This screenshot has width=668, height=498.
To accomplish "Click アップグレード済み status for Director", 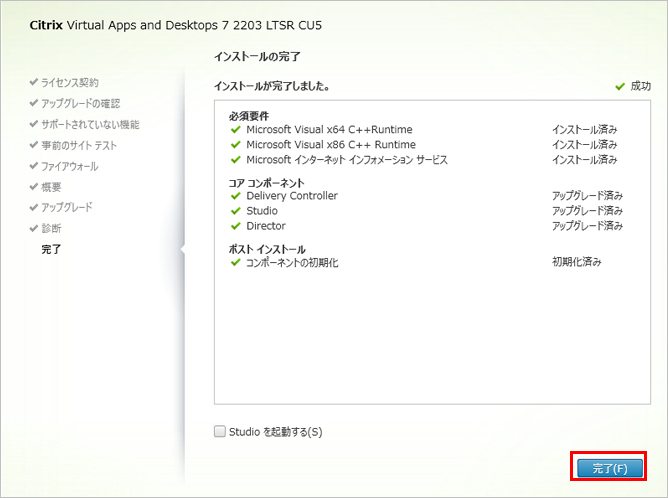I will (587, 225).
